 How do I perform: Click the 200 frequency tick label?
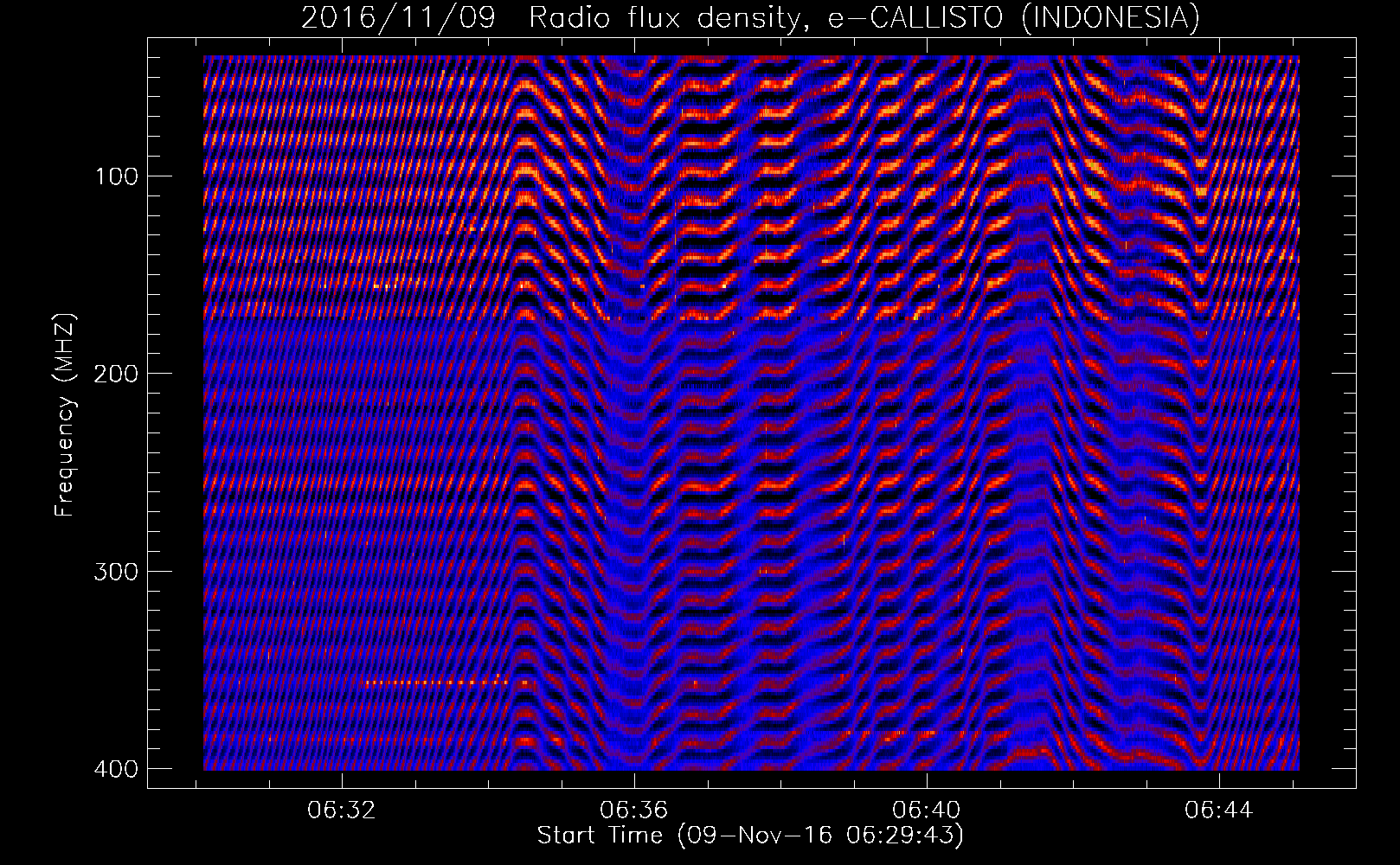[115, 374]
